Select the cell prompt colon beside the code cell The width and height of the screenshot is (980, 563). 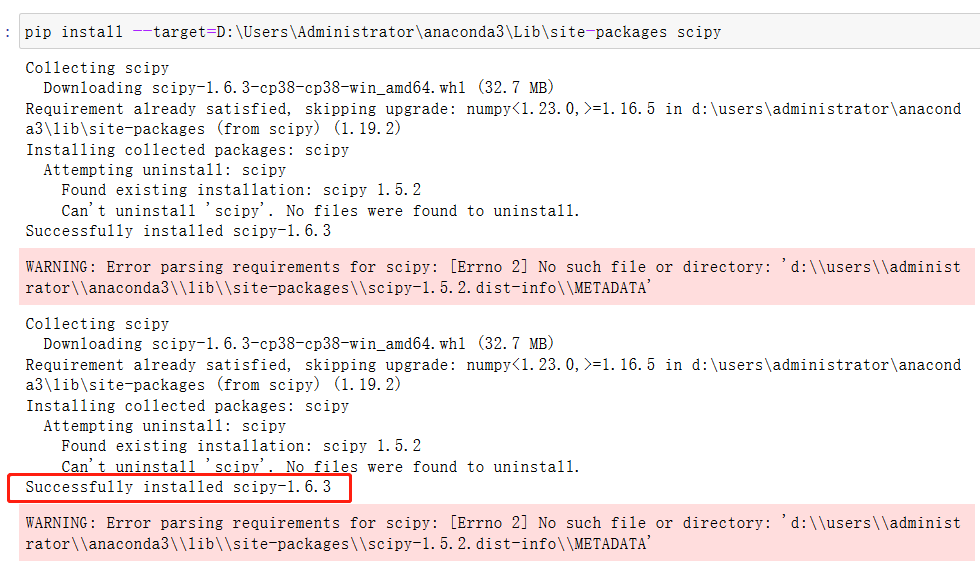7,32
